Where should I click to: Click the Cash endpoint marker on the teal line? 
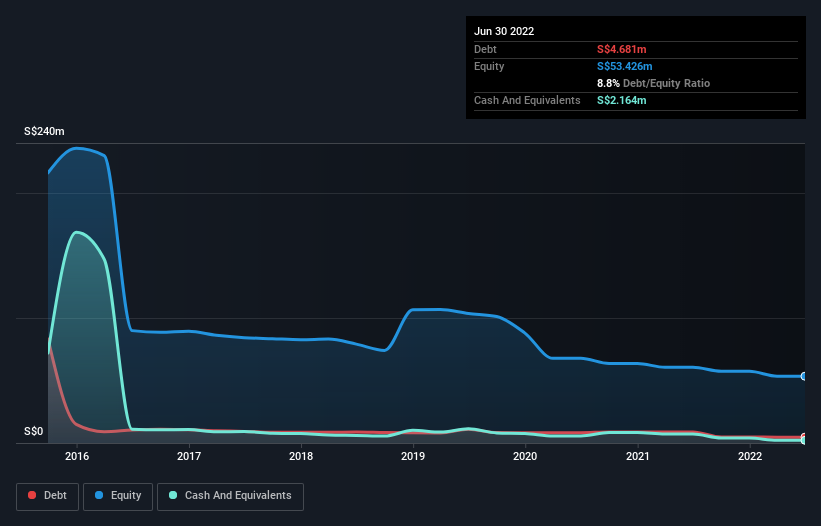(x=804, y=441)
